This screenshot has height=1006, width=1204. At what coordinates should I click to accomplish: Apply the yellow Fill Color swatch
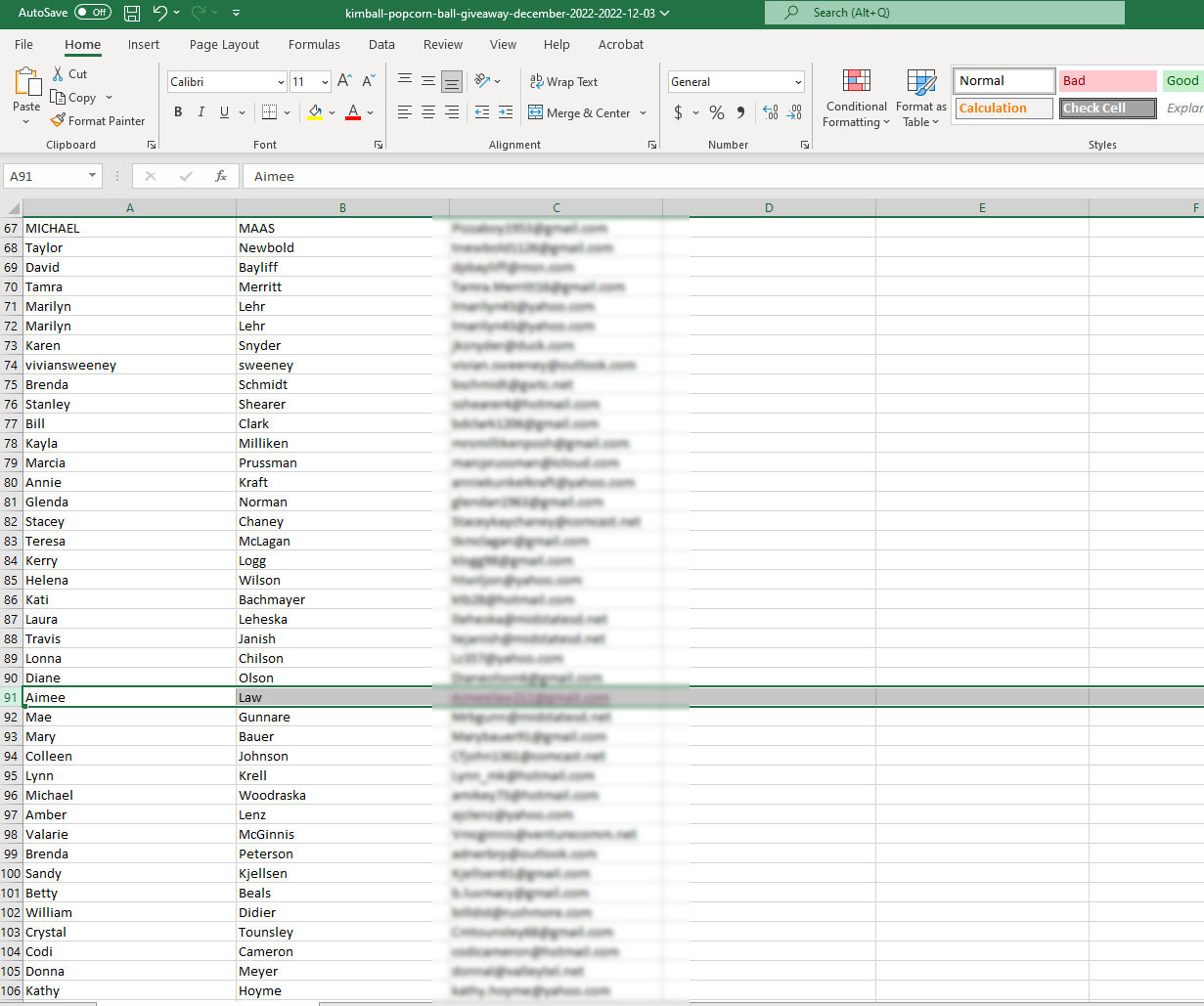314,113
